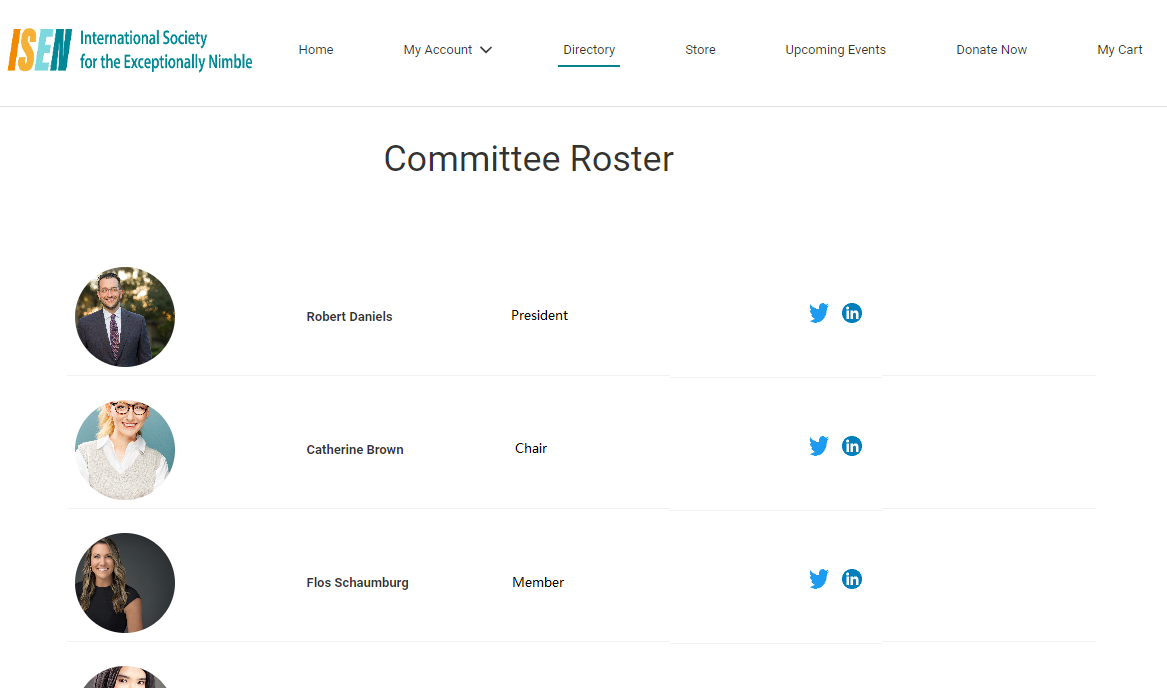Open My Cart link
Image resolution: width=1167 pixels, height=688 pixels.
tap(1119, 50)
